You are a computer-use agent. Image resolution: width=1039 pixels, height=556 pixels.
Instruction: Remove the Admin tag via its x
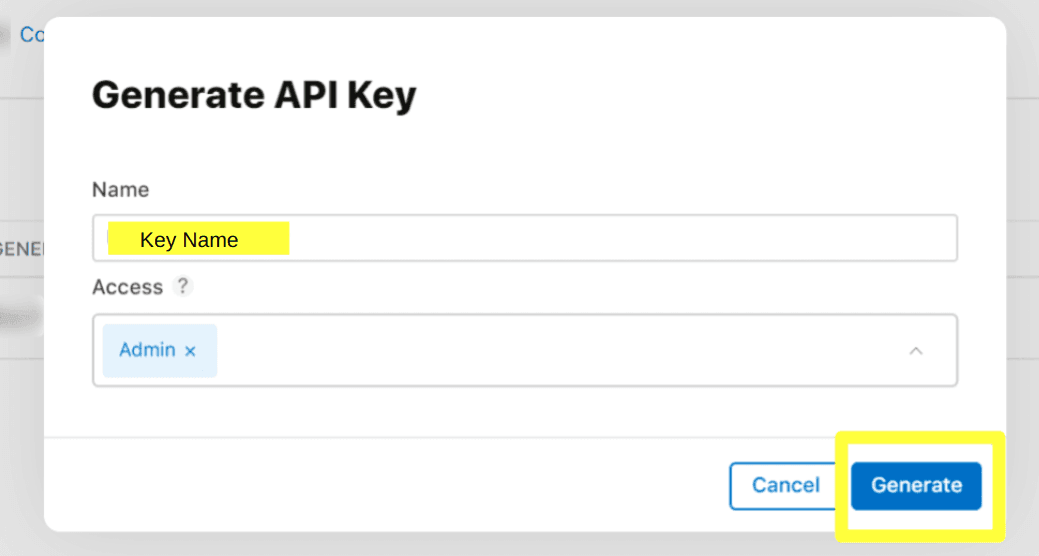[x=190, y=351]
